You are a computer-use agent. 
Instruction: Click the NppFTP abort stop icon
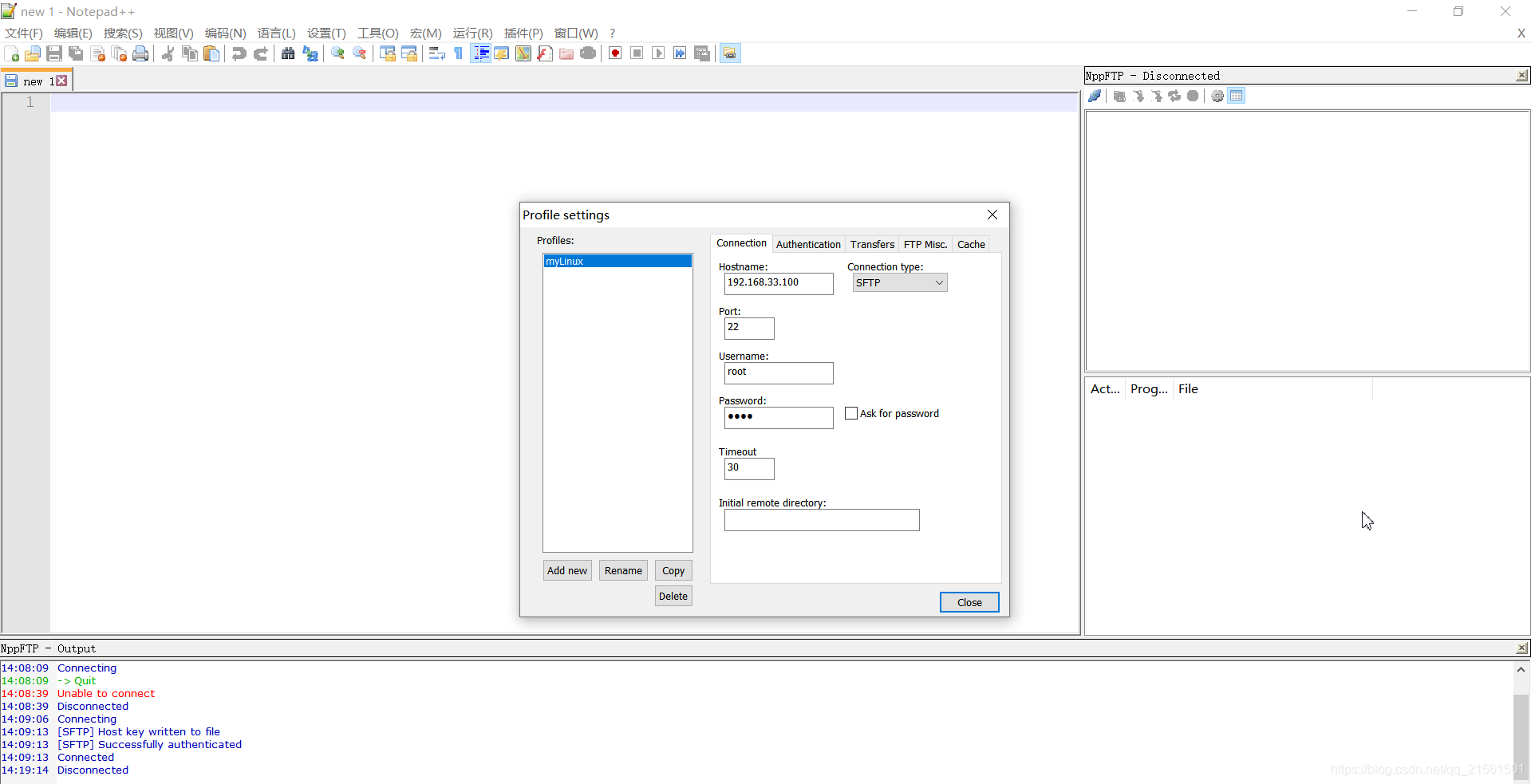pyautogui.click(x=1193, y=96)
